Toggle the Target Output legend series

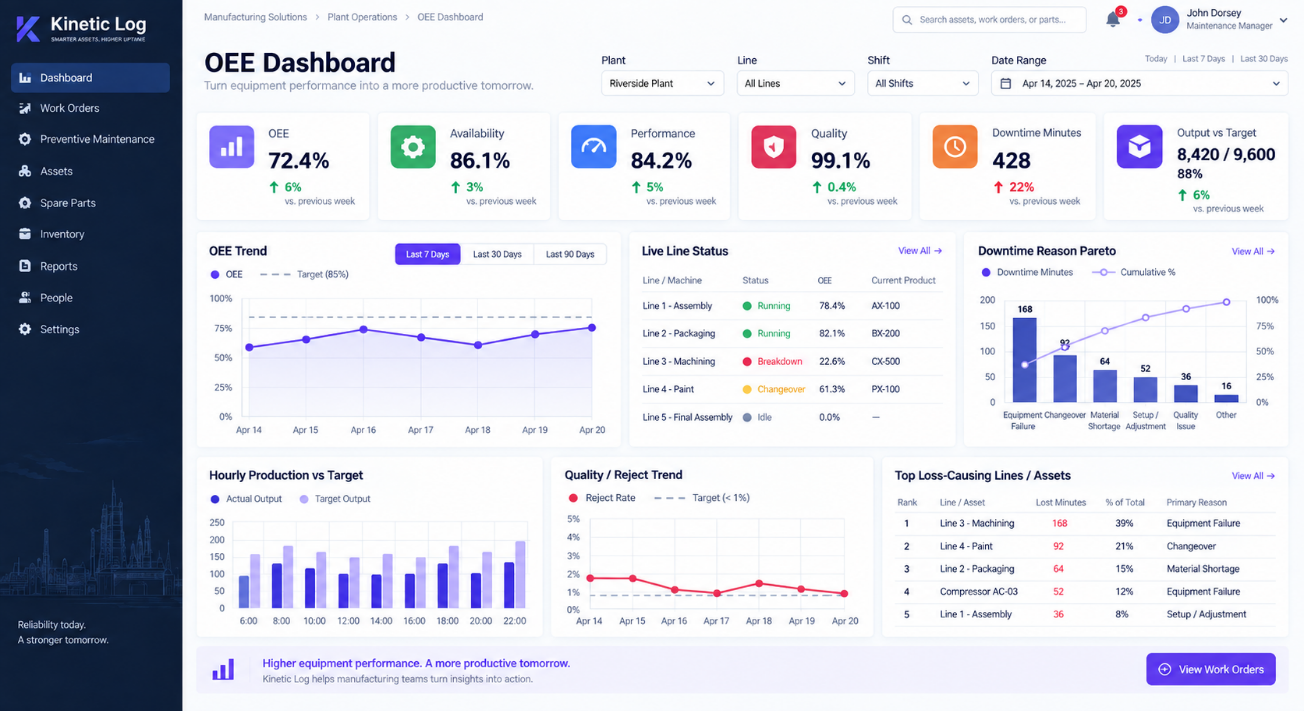point(335,499)
